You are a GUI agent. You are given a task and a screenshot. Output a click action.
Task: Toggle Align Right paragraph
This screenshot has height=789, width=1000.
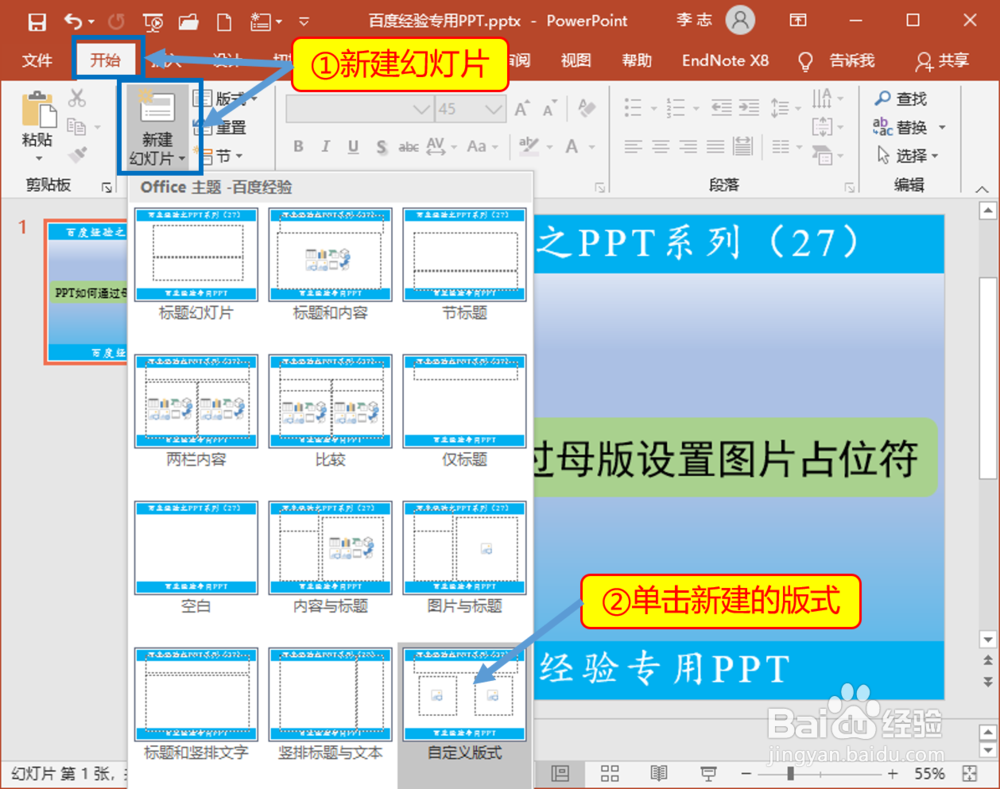(x=688, y=147)
